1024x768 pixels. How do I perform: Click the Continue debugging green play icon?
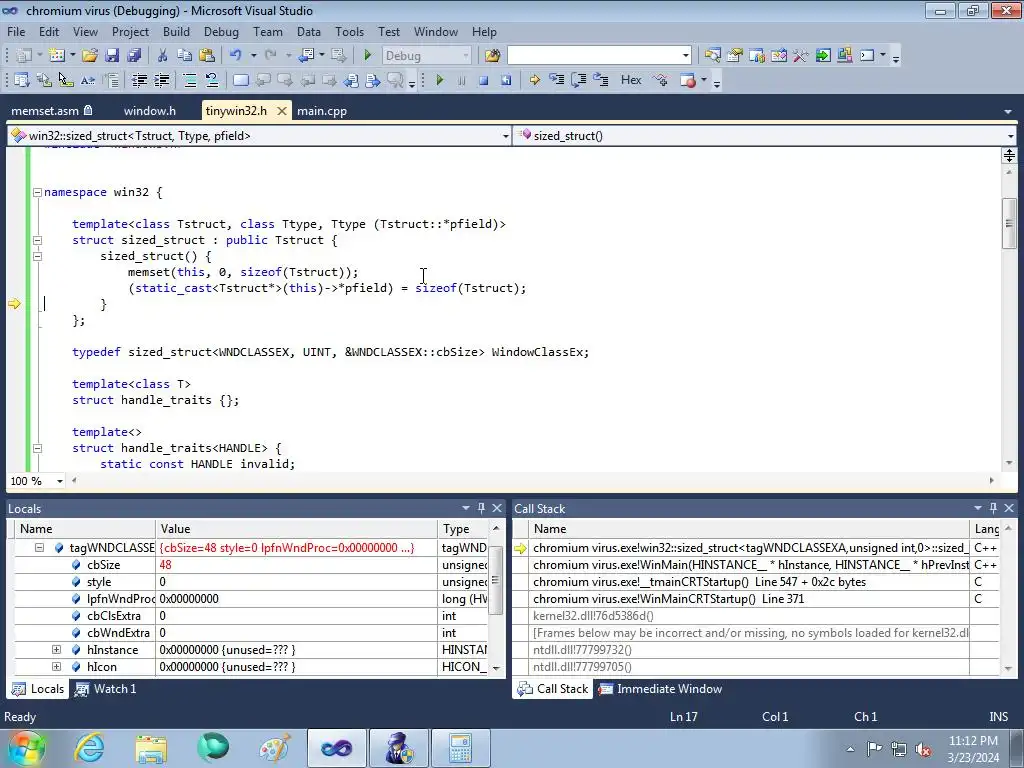coord(440,80)
